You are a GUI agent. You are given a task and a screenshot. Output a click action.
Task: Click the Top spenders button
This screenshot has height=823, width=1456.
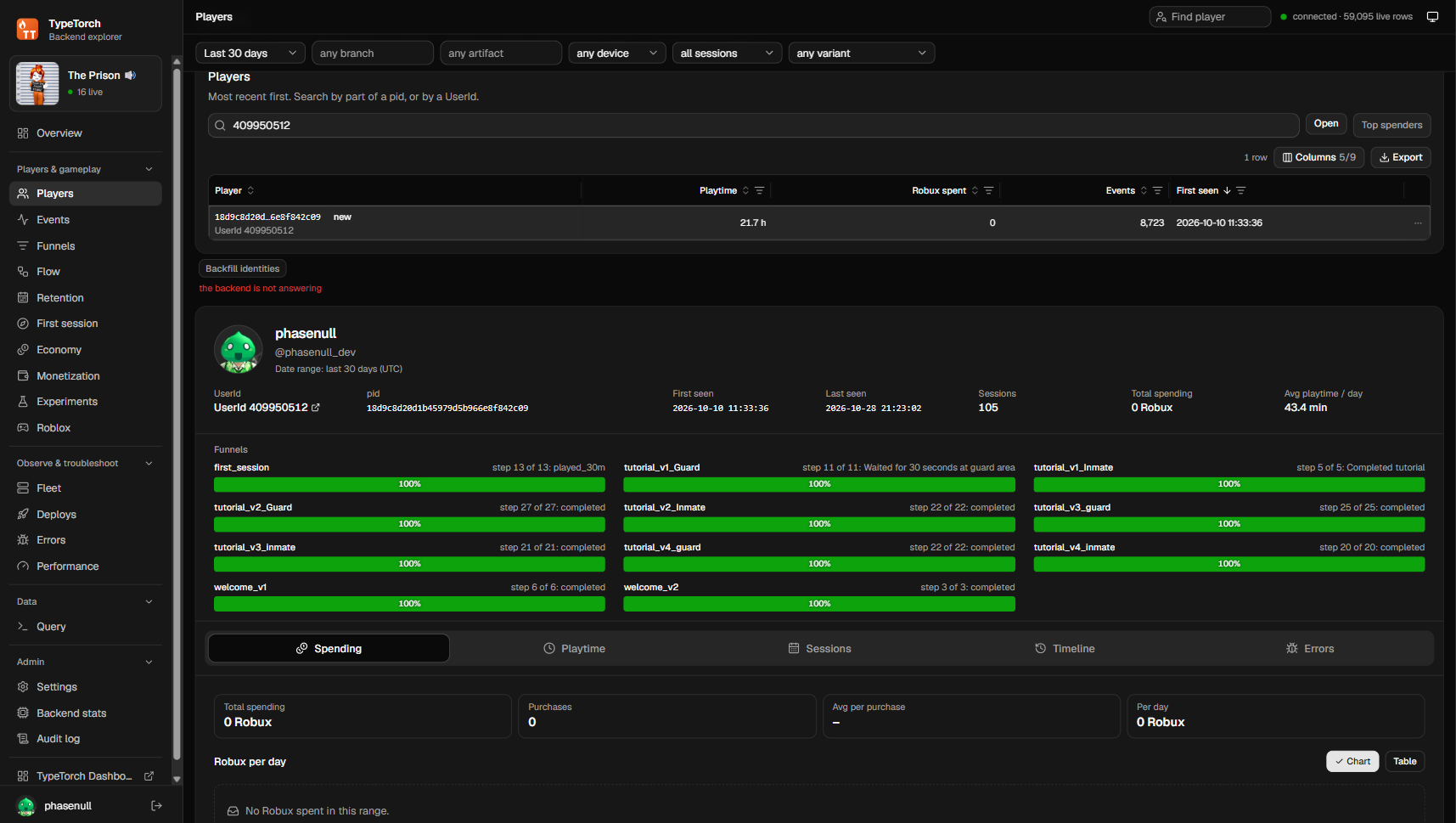point(1391,125)
